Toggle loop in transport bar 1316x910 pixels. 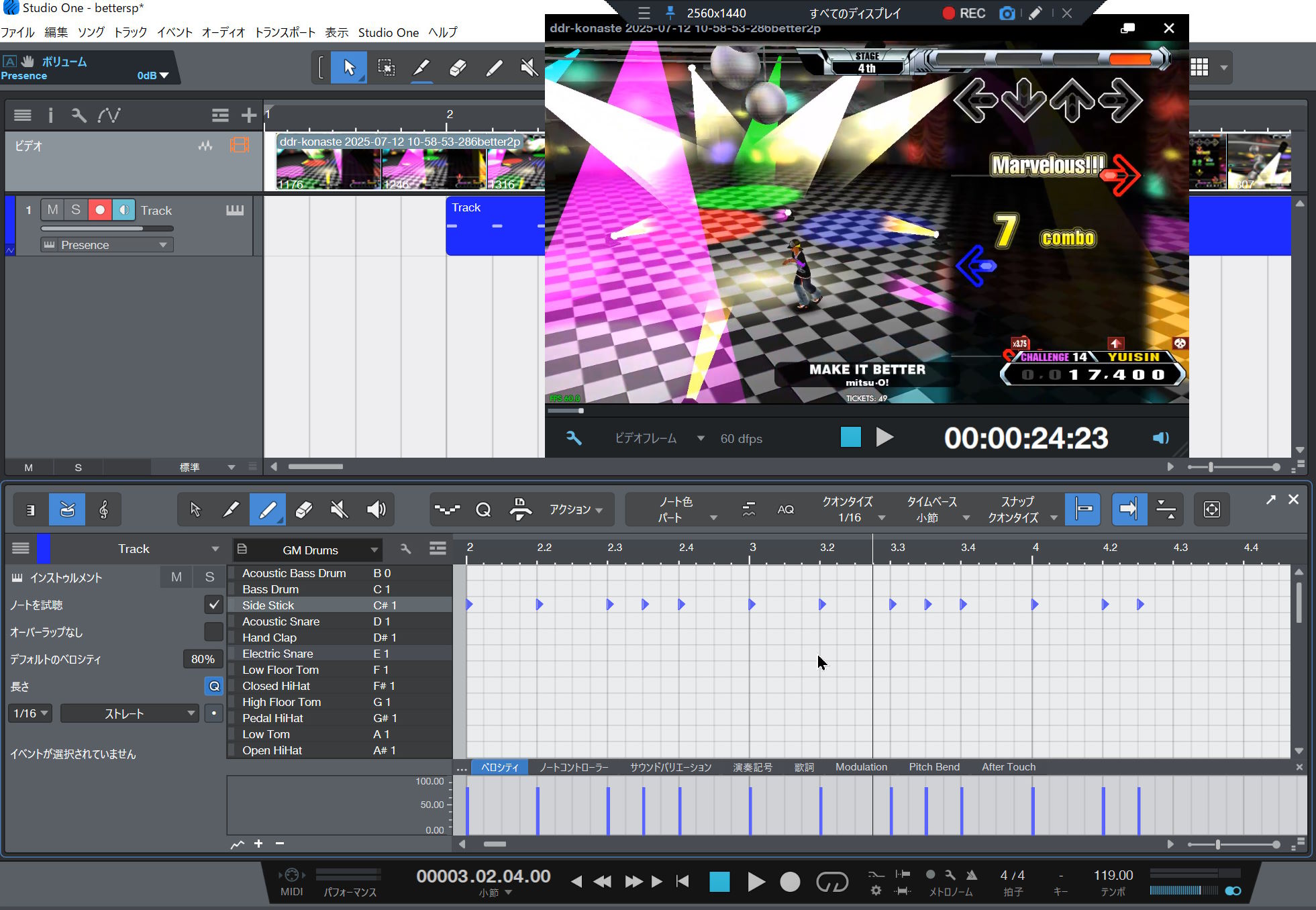[832, 882]
